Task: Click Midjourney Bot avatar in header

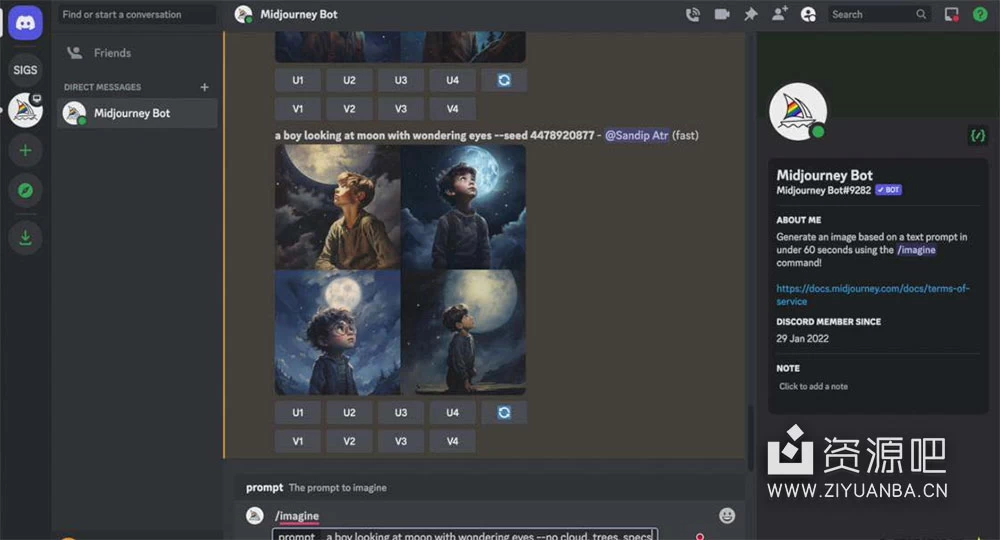Action: (x=243, y=15)
